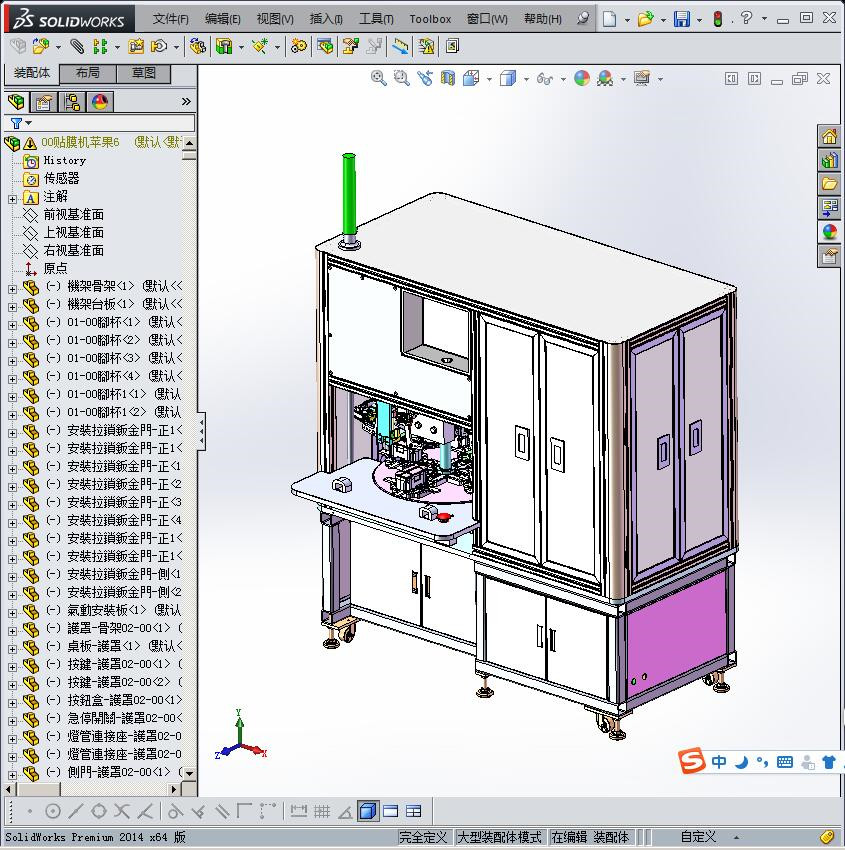
Task: Toggle the grid sketch tool icon
Action: pyautogui.click(x=322, y=811)
